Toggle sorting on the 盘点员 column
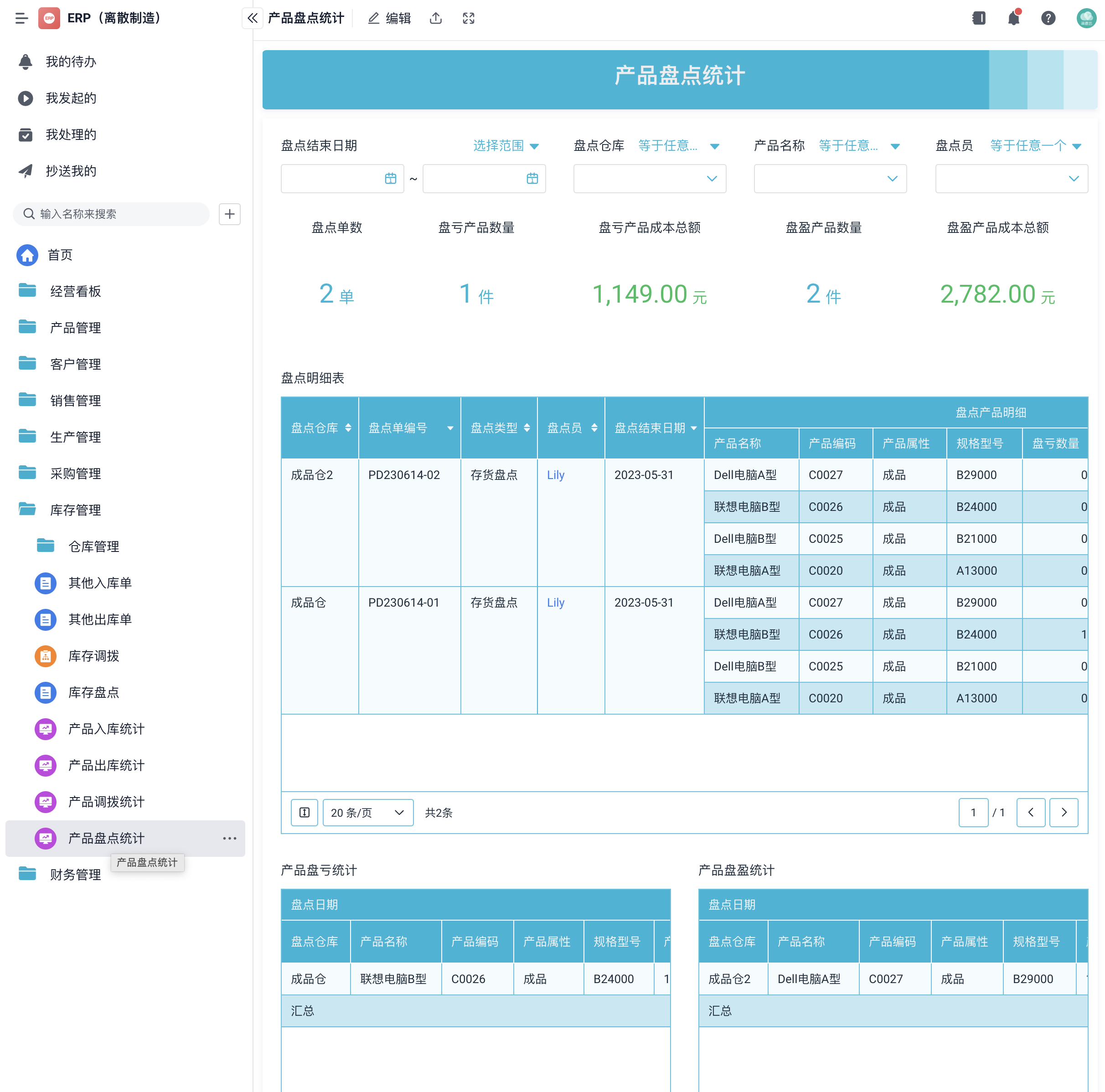Screen dimensions: 1105x1092 pyautogui.click(x=595, y=428)
